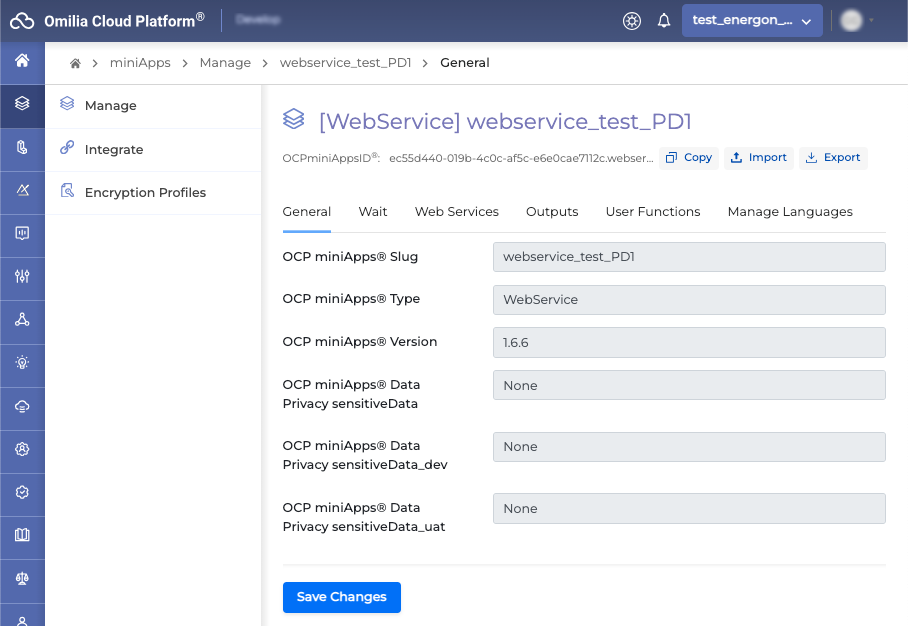908x626 pixels.
Task: Click the miniApps breadcrumb link
Action: [x=140, y=63]
